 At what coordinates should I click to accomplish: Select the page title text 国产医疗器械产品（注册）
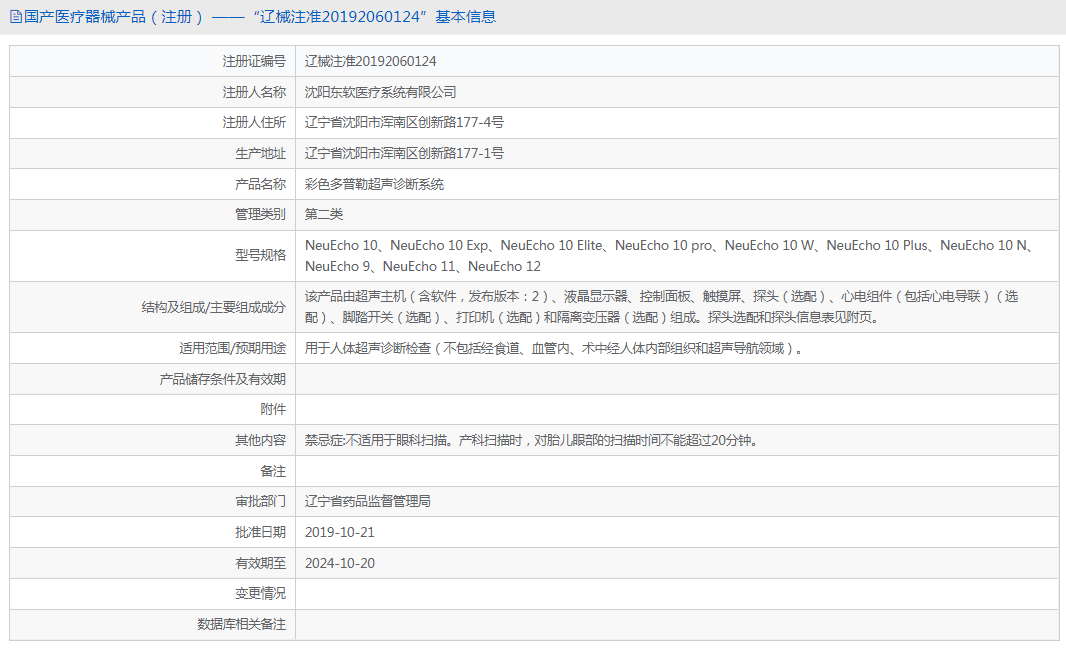click(x=114, y=17)
